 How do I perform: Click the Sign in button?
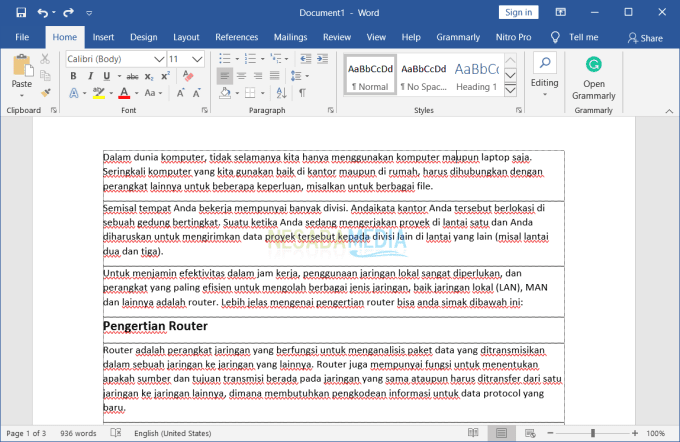518,12
